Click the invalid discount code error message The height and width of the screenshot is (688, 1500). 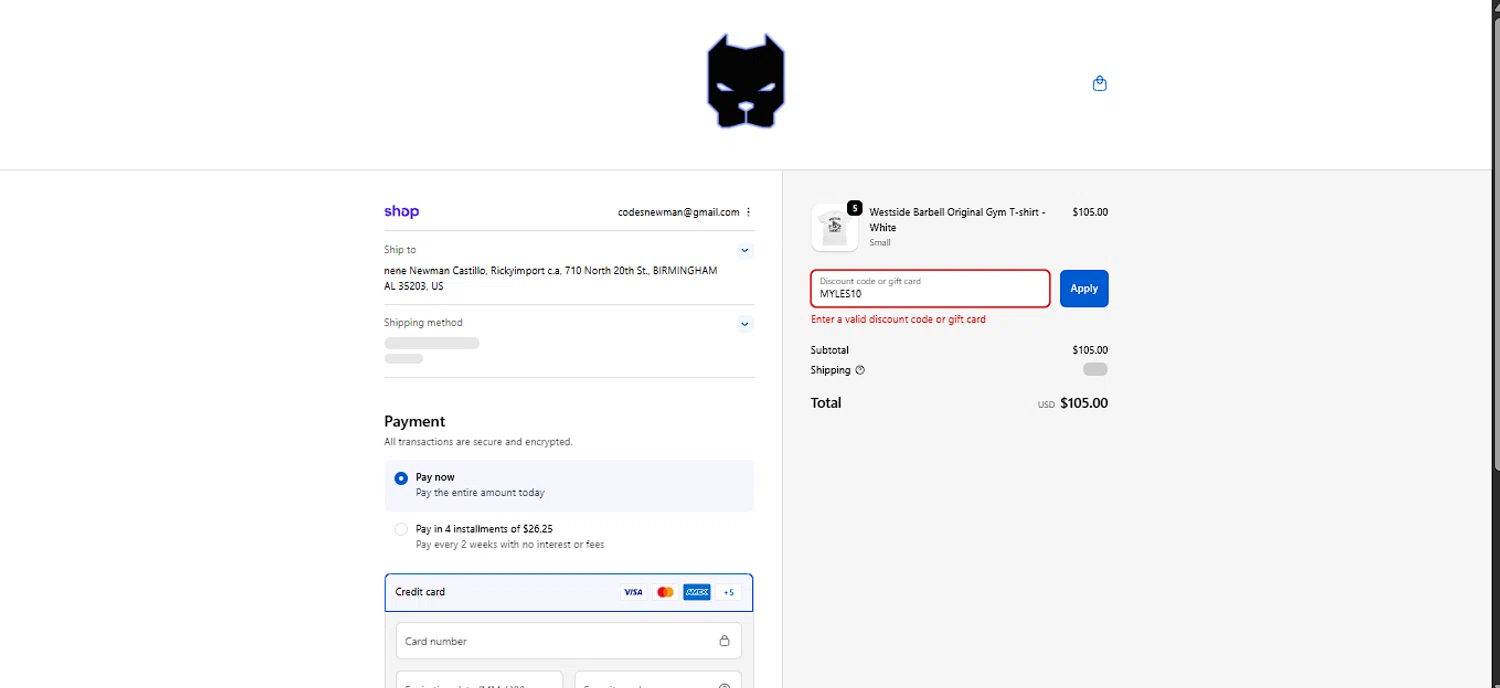pos(898,320)
